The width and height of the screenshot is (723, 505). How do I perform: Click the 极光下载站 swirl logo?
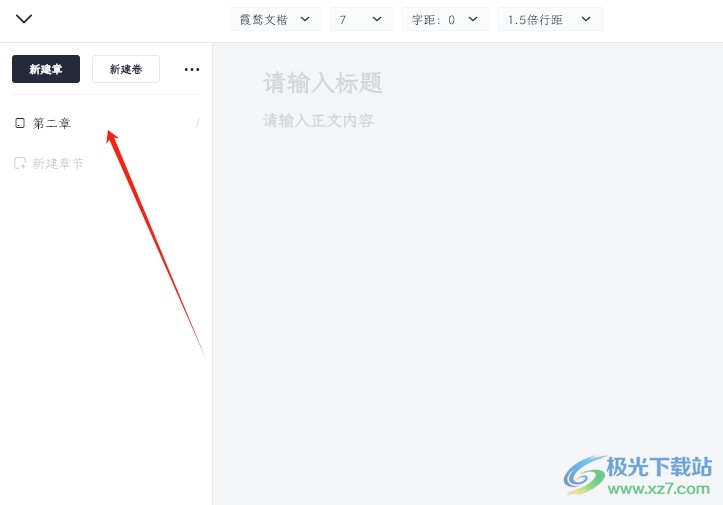[585, 475]
